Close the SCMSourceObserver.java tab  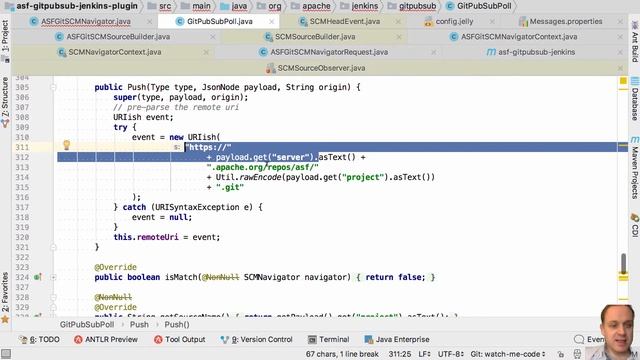click(x=620, y=68)
